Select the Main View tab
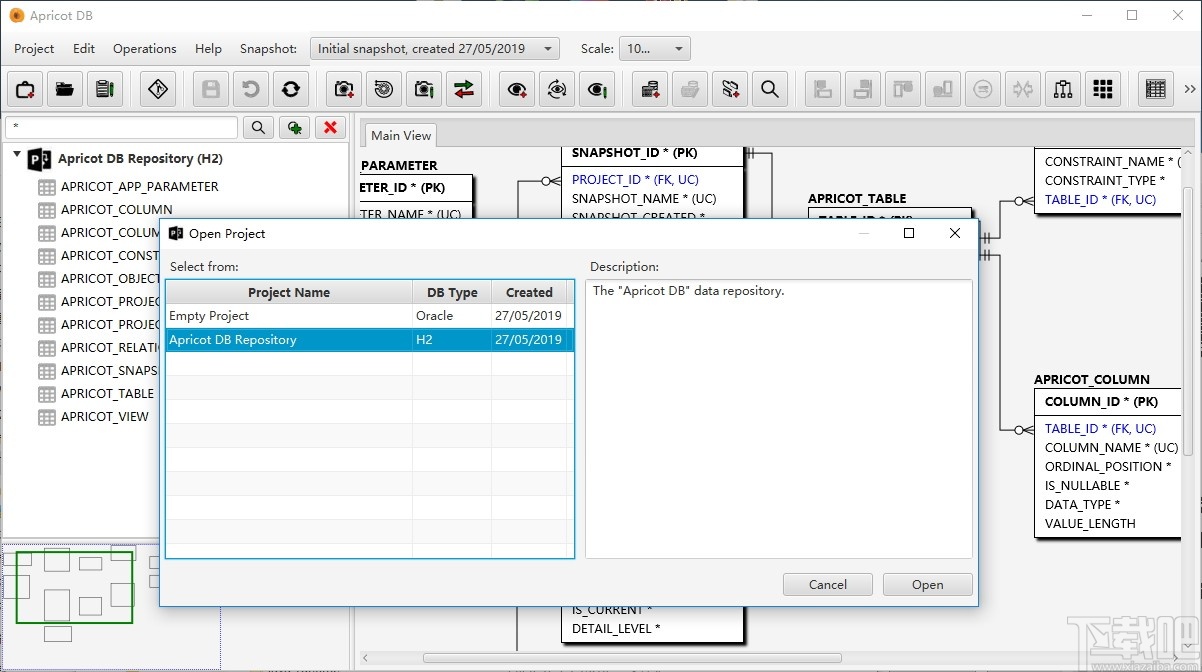Image resolution: width=1202 pixels, height=672 pixels. click(401, 135)
